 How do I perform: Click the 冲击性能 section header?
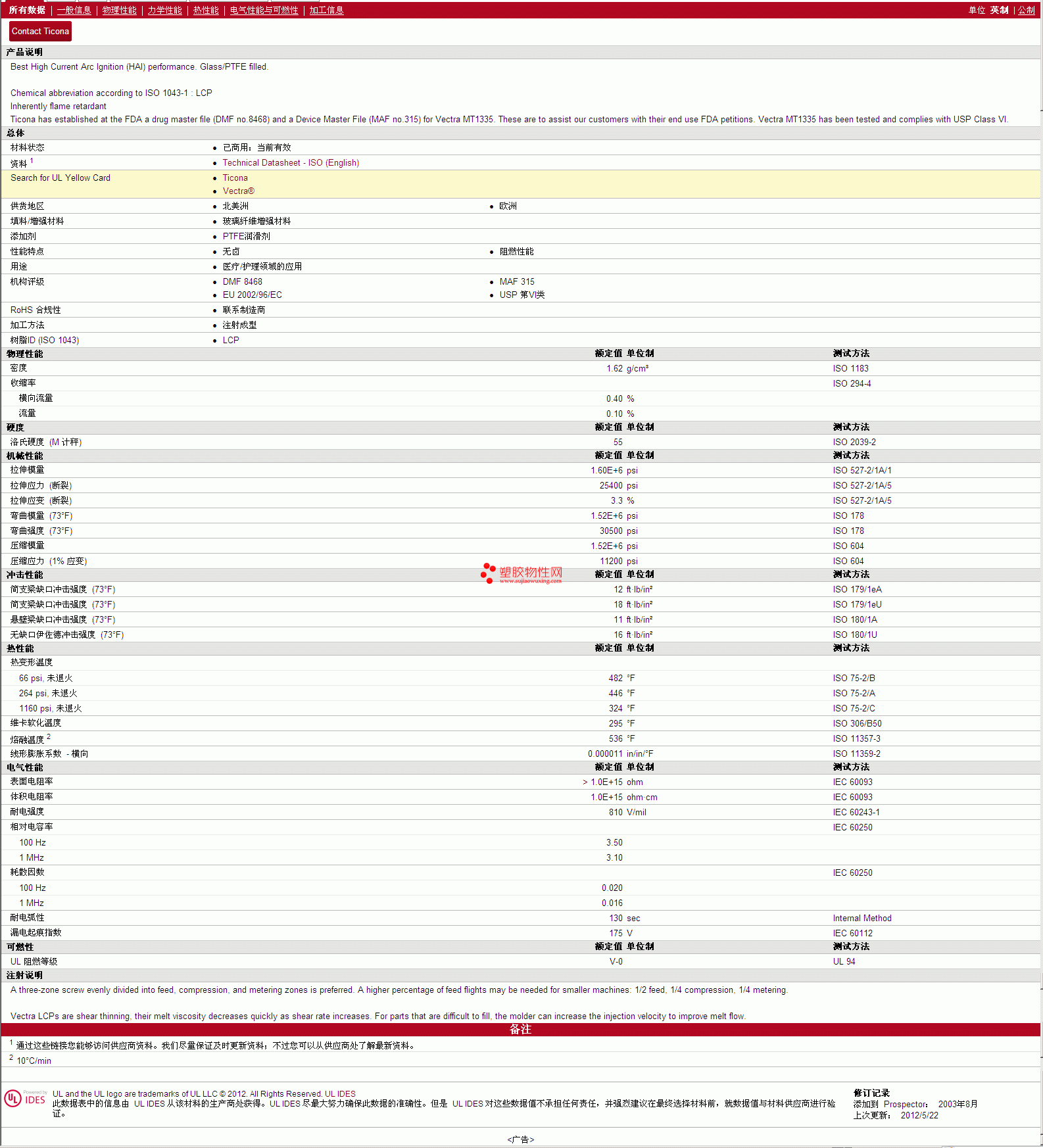pos(24,575)
